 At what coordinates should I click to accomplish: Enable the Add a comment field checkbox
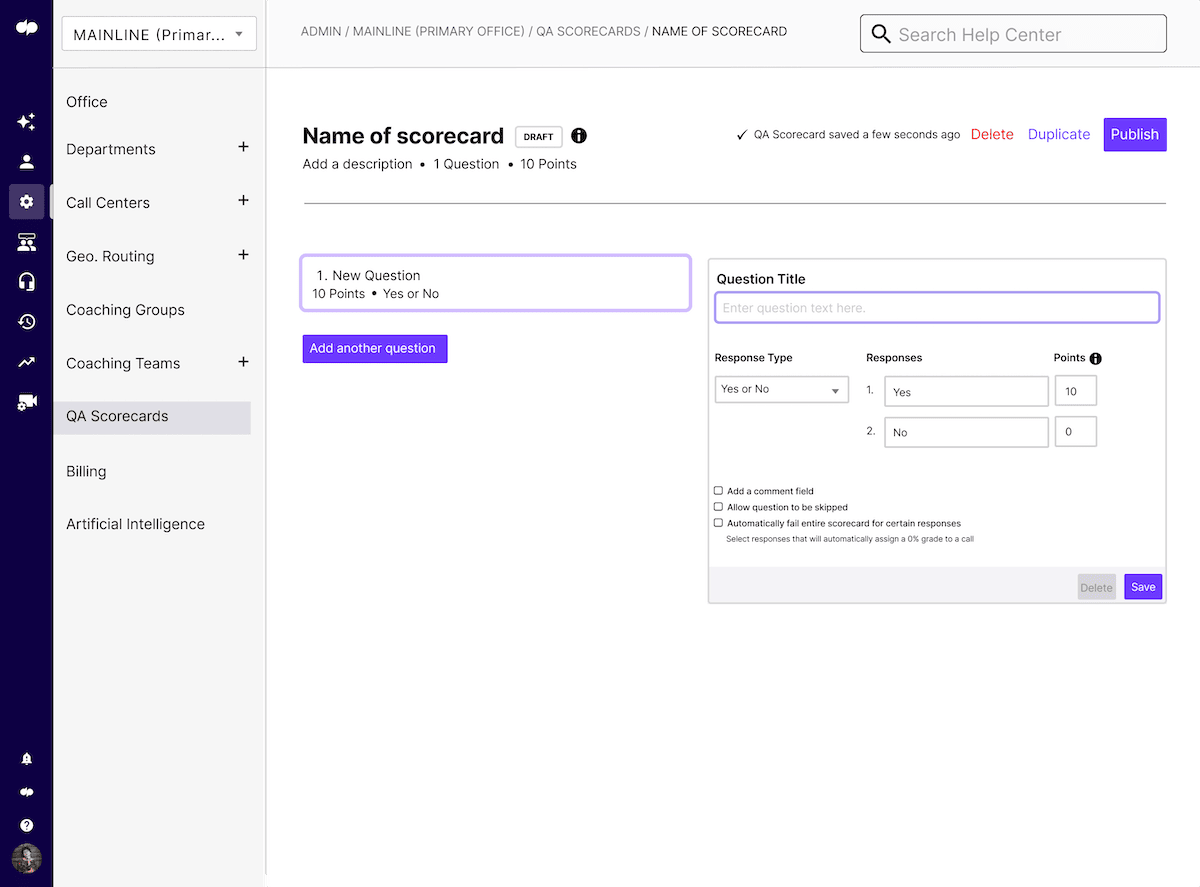(718, 490)
